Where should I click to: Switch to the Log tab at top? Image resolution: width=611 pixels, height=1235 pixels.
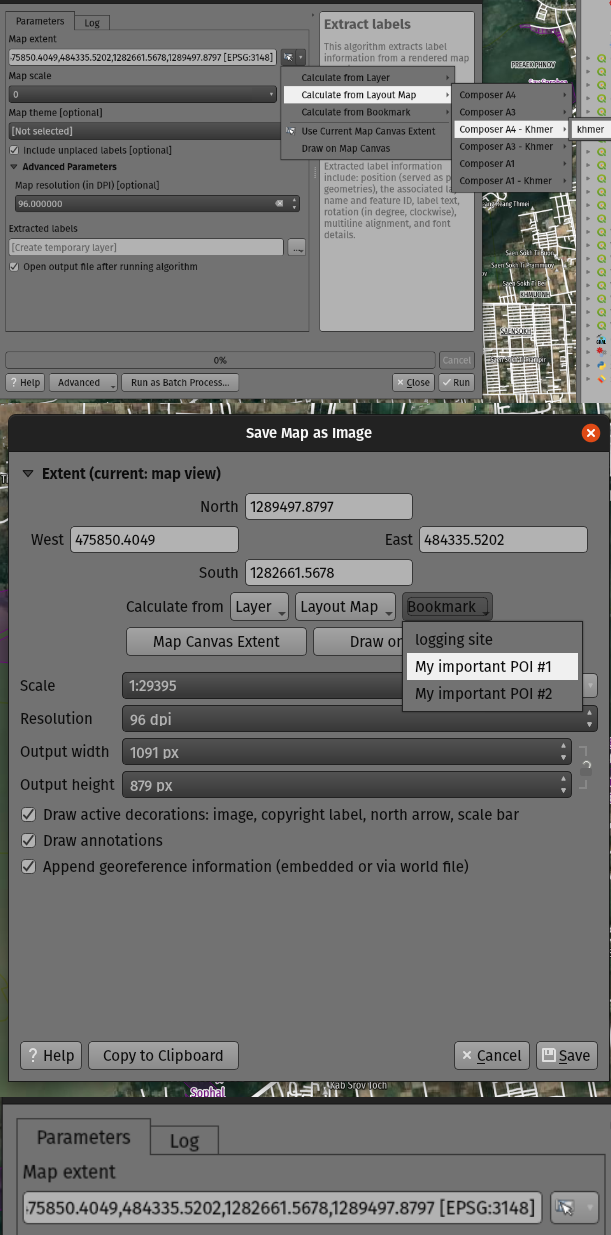[x=91, y=22]
